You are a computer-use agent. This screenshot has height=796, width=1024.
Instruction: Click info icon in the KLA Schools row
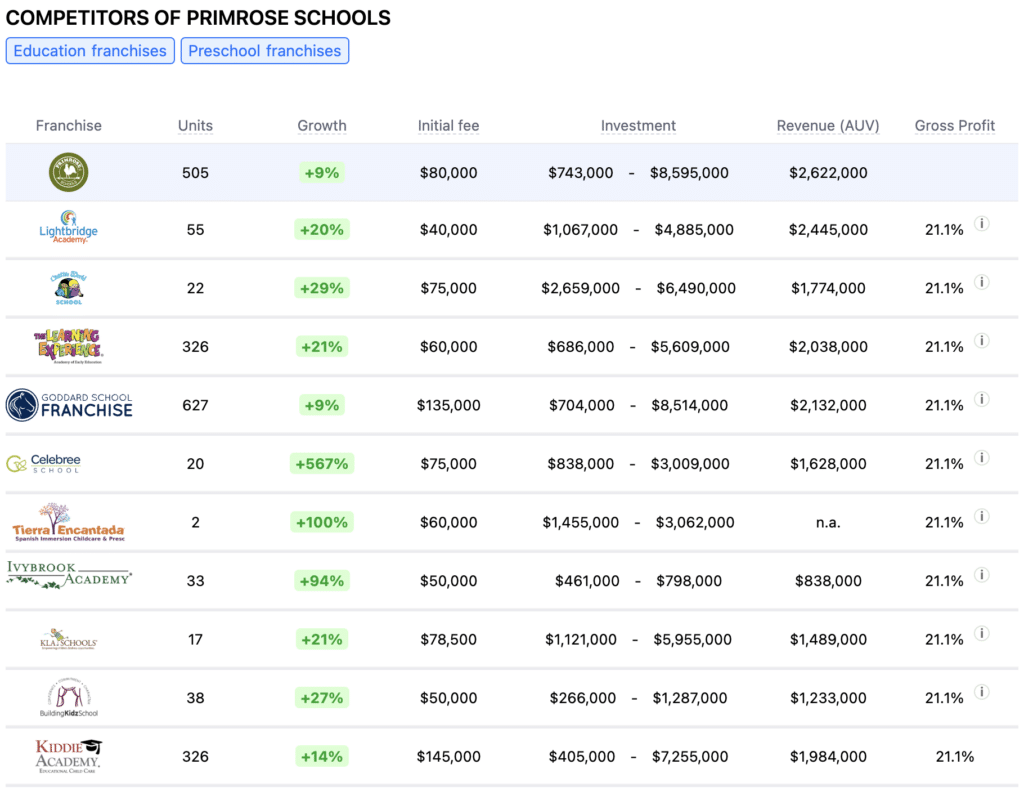tap(982, 633)
